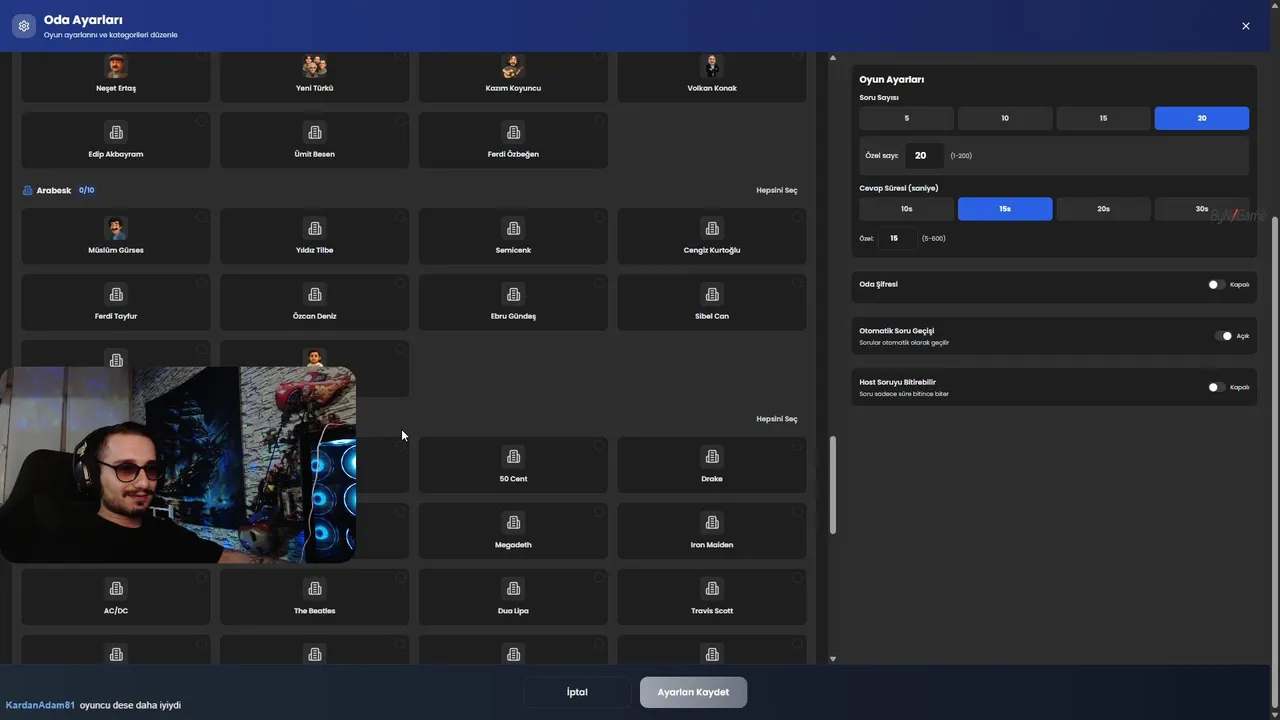Click the 50 Cent placeholder icon
This screenshot has height=720, width=1280.
click(513, 457)
